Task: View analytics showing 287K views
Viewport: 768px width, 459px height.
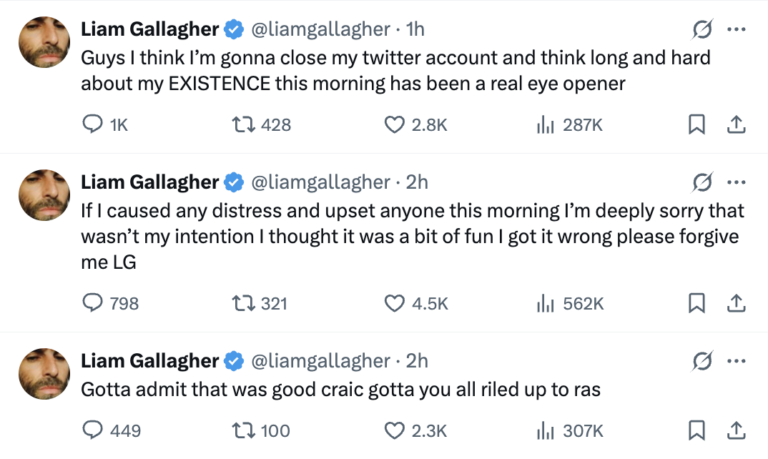Action: pyautogui.click(x=546, y=124)
